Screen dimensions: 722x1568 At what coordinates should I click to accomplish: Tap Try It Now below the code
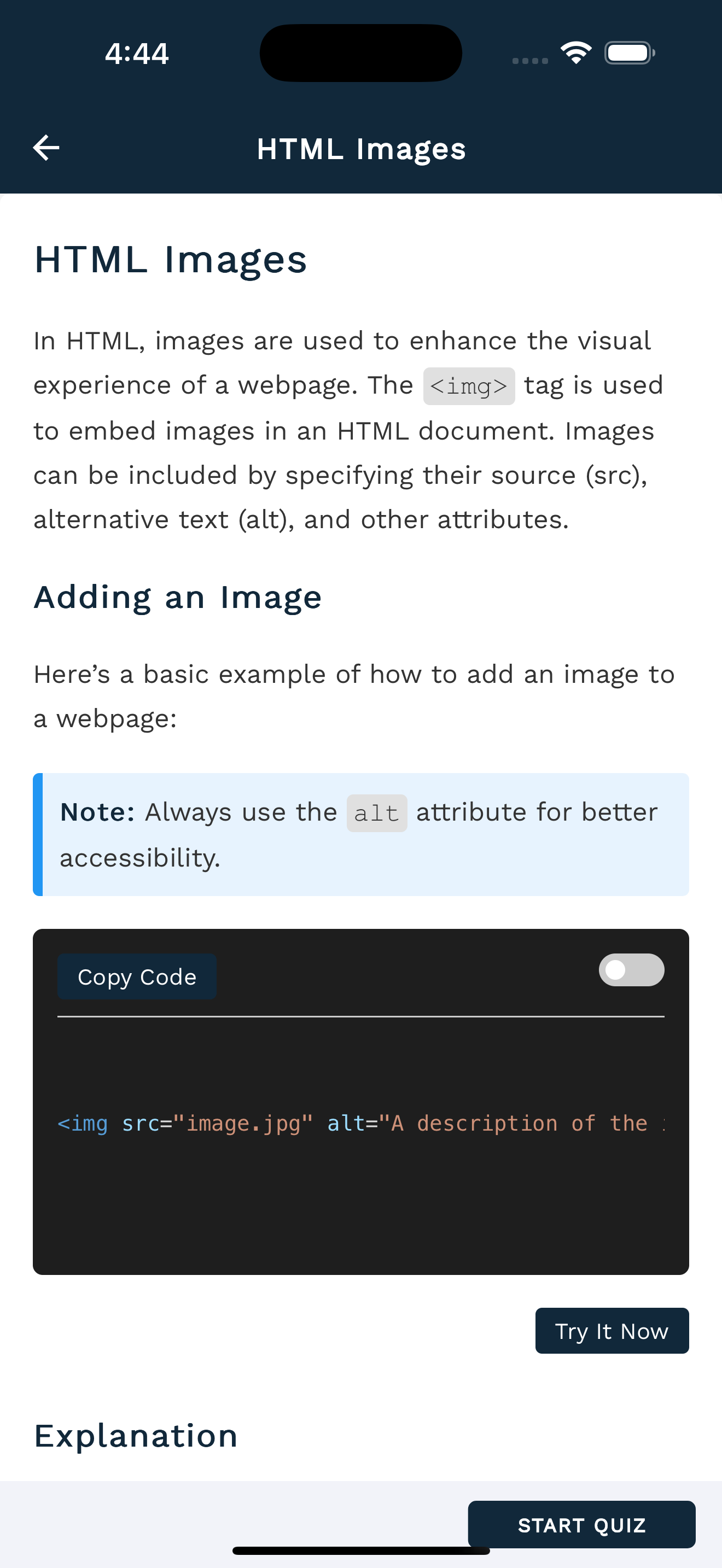point(612,1331)
